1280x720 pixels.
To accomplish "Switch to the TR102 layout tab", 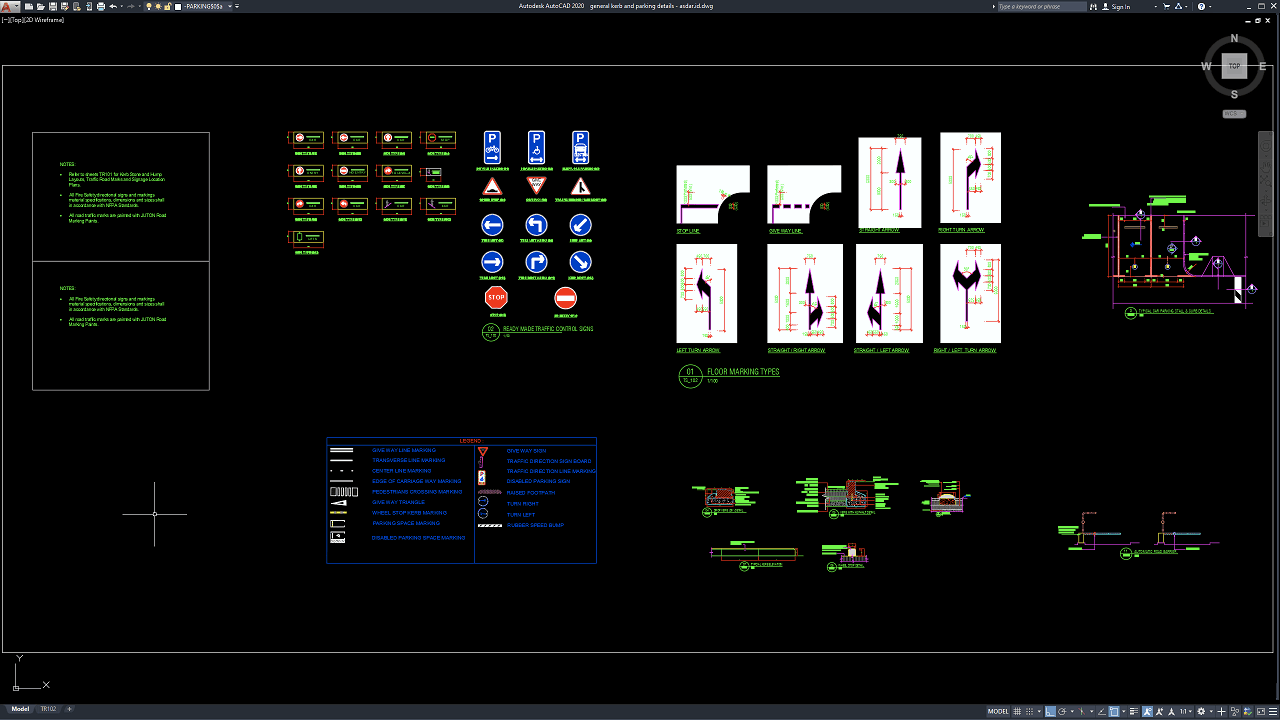I will point(48,709).
